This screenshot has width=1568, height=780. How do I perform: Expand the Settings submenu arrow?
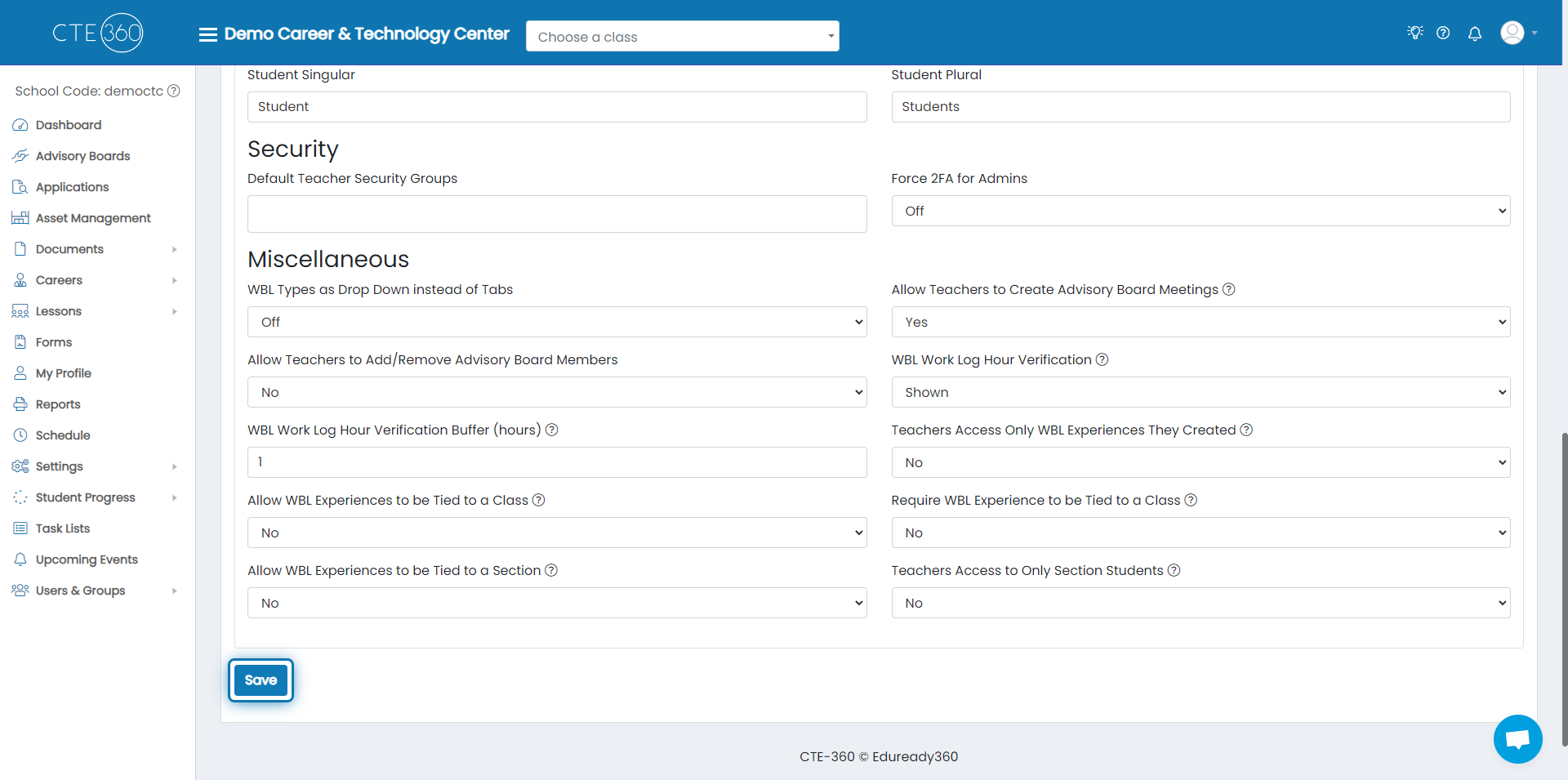tap(174, 466)
